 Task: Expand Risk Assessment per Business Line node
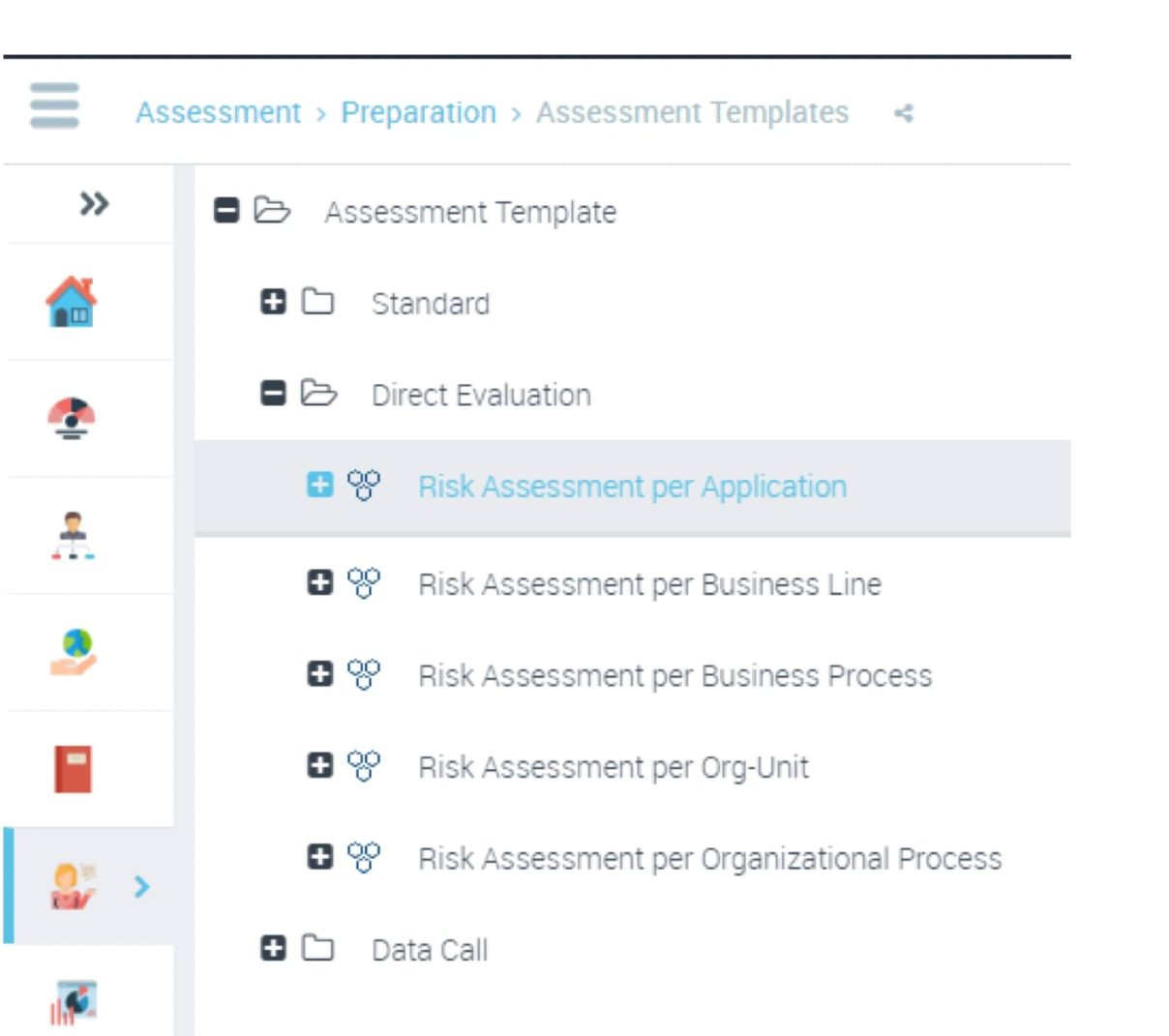tap(319, 582)
